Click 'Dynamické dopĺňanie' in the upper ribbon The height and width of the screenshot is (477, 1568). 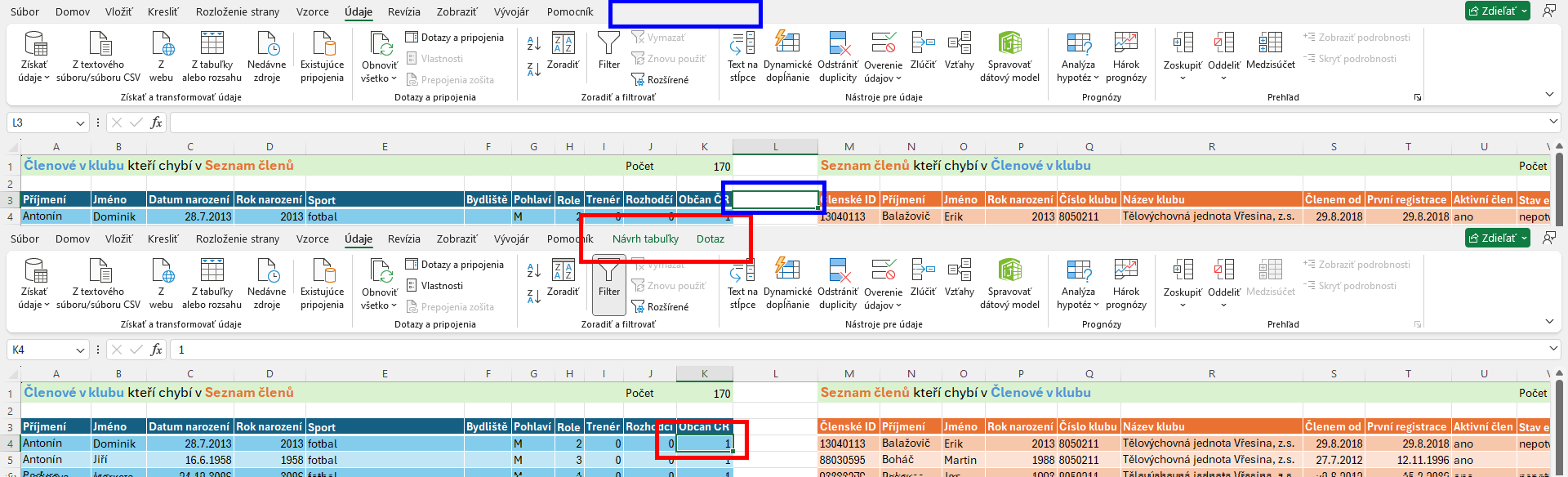click(x=787, y=54)
